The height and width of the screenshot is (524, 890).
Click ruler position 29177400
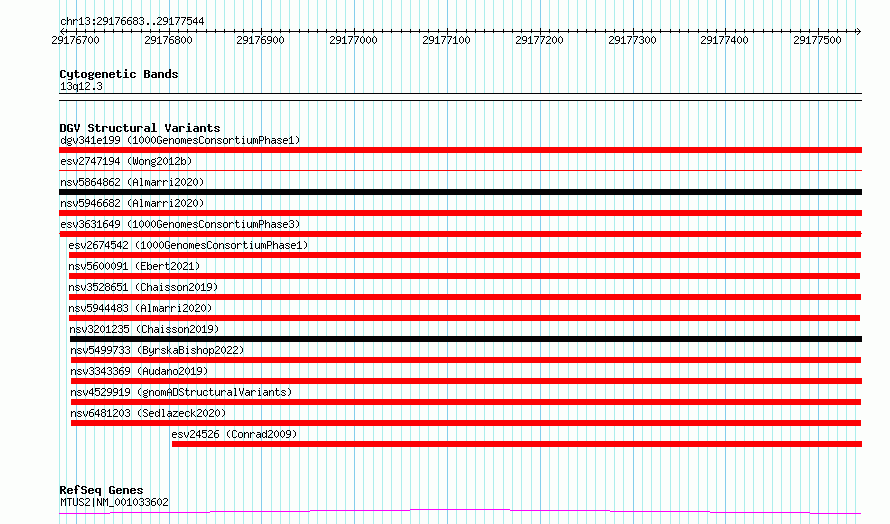725,40
